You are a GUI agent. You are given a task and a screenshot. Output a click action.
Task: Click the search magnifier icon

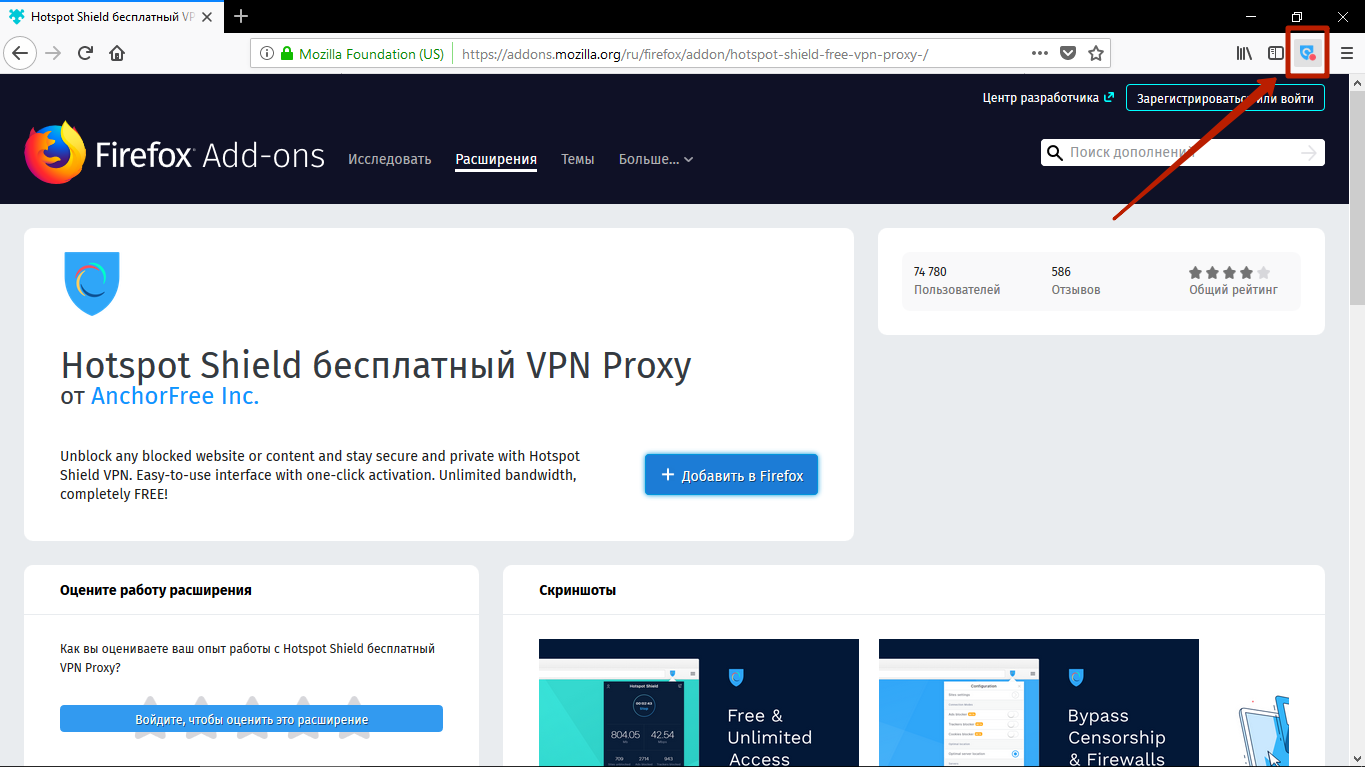pyautogui.click(x=1054, y=153)
